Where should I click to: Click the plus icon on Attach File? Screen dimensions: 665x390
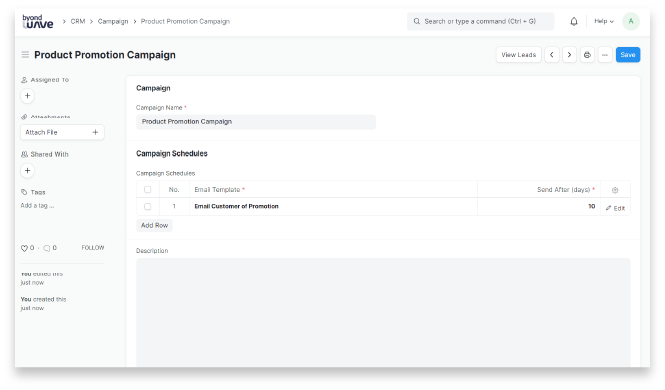pos(95,132)
